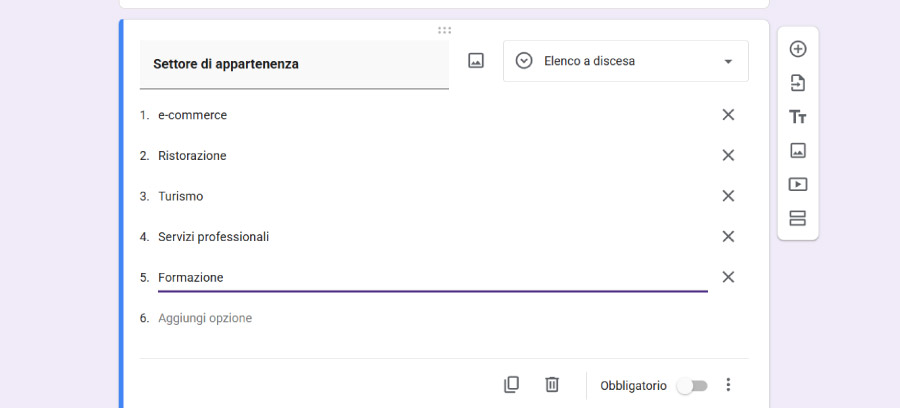
Task: Remove the Turismo option
Action: [728, 196]
